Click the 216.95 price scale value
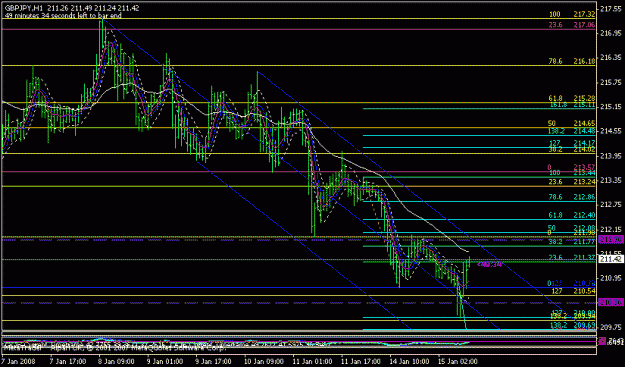Image resolution: width=625 pixels, height=367 pixels. point(610,33)
